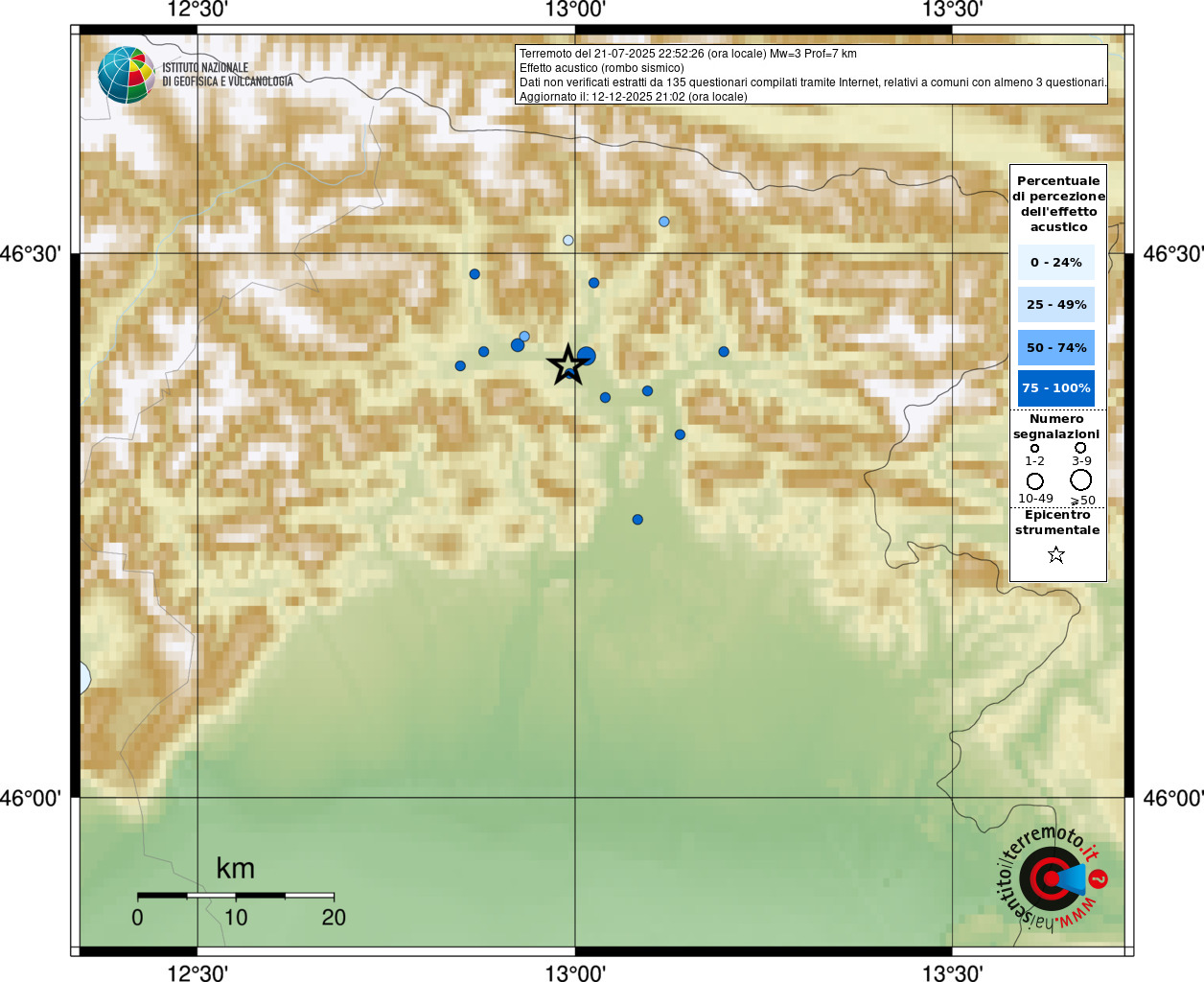Click the easternmost dark blue data point
1204x982 pixels.
pyautogui.click(x=724, y=352)
